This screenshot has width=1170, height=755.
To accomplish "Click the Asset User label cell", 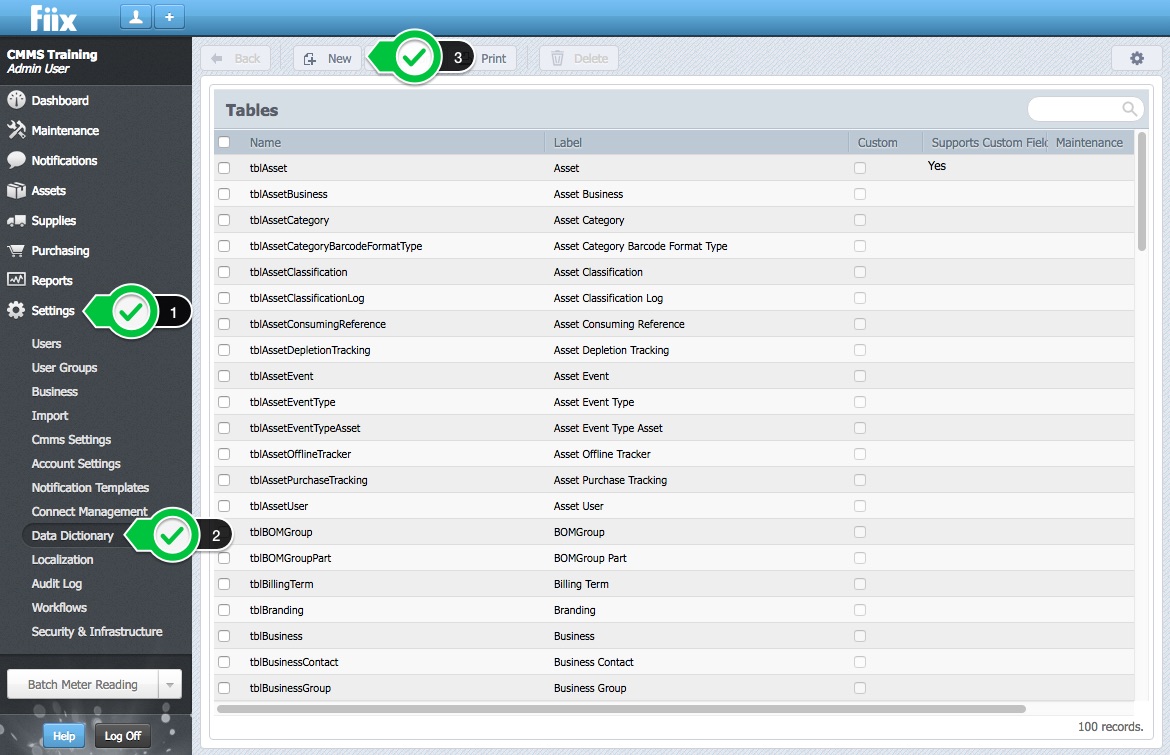I will tap(578, 506).
